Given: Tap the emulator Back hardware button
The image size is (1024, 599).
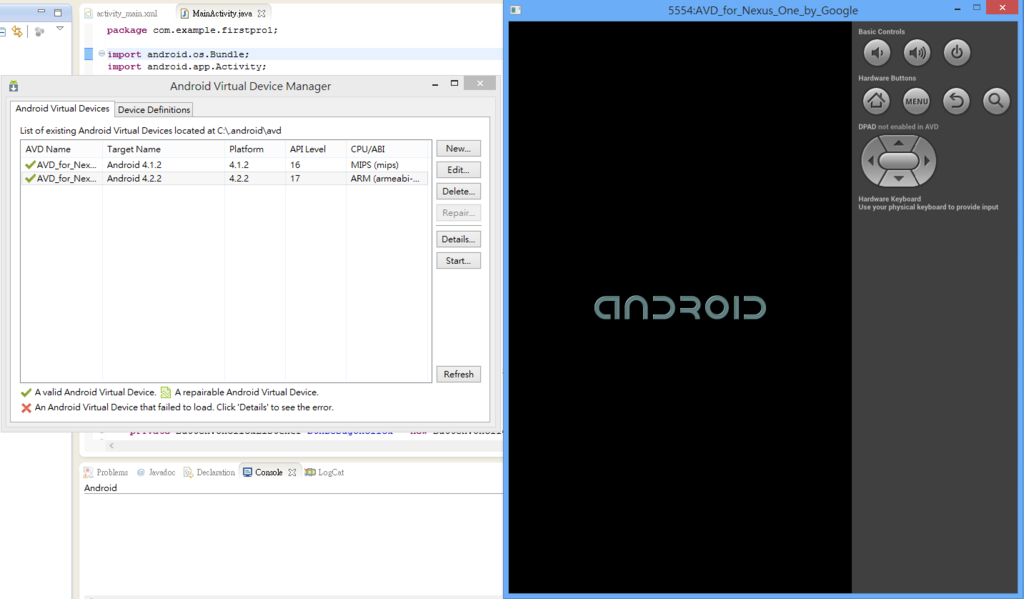Looking at the screenshot, I should click(956, 101).
